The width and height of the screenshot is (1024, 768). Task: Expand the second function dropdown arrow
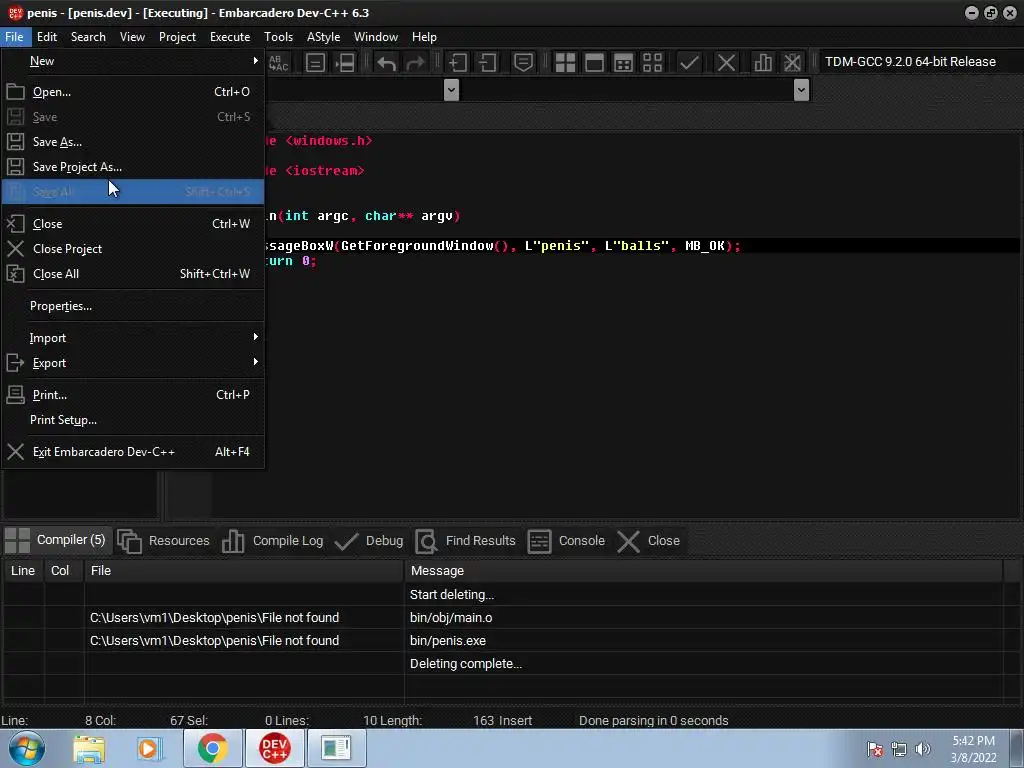(x=801, y=89)
